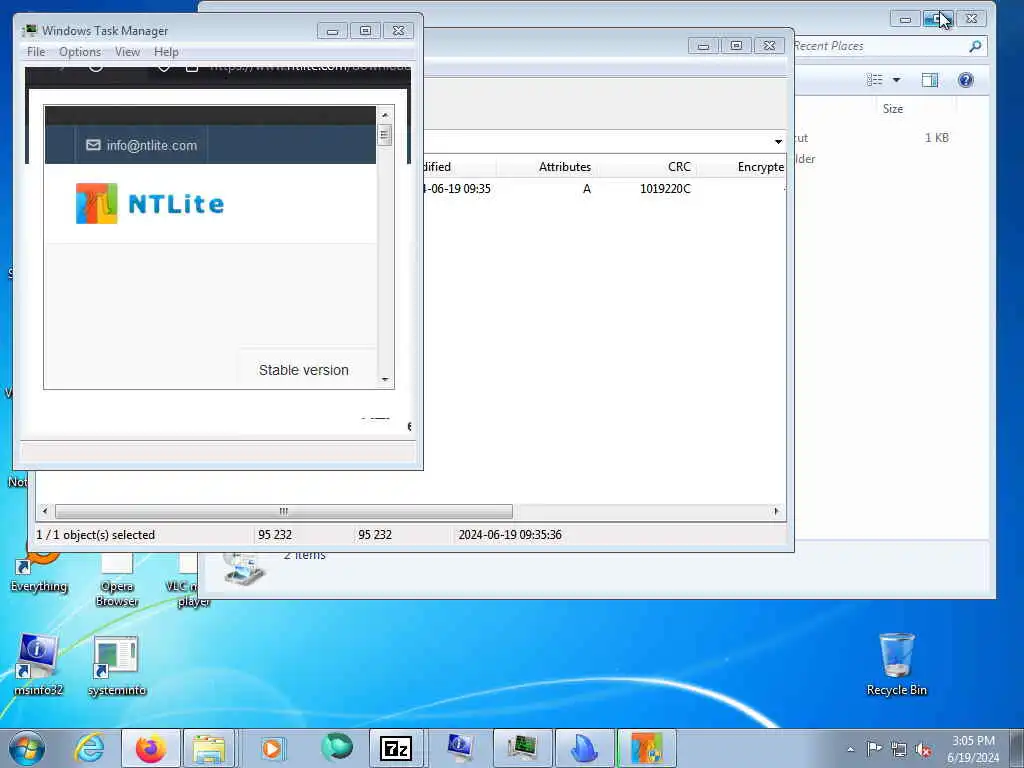The width and height of the screenshot is (1024, 768).
Task: Click the 2024-06-19 09:35:36 status bar date
Action: (510, 534)
